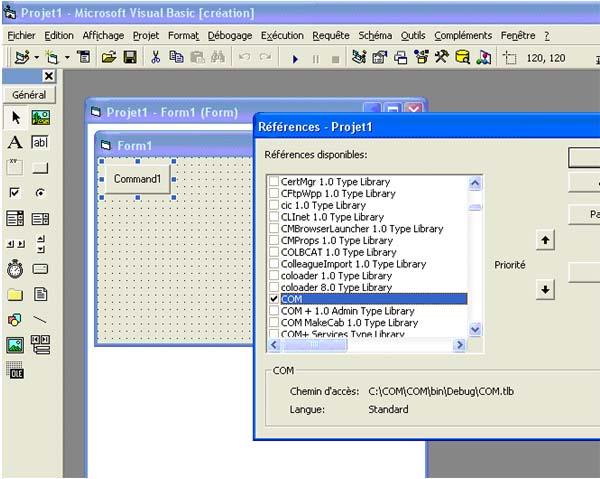
Task: Move reference priority down
Action: coord(545,290)
